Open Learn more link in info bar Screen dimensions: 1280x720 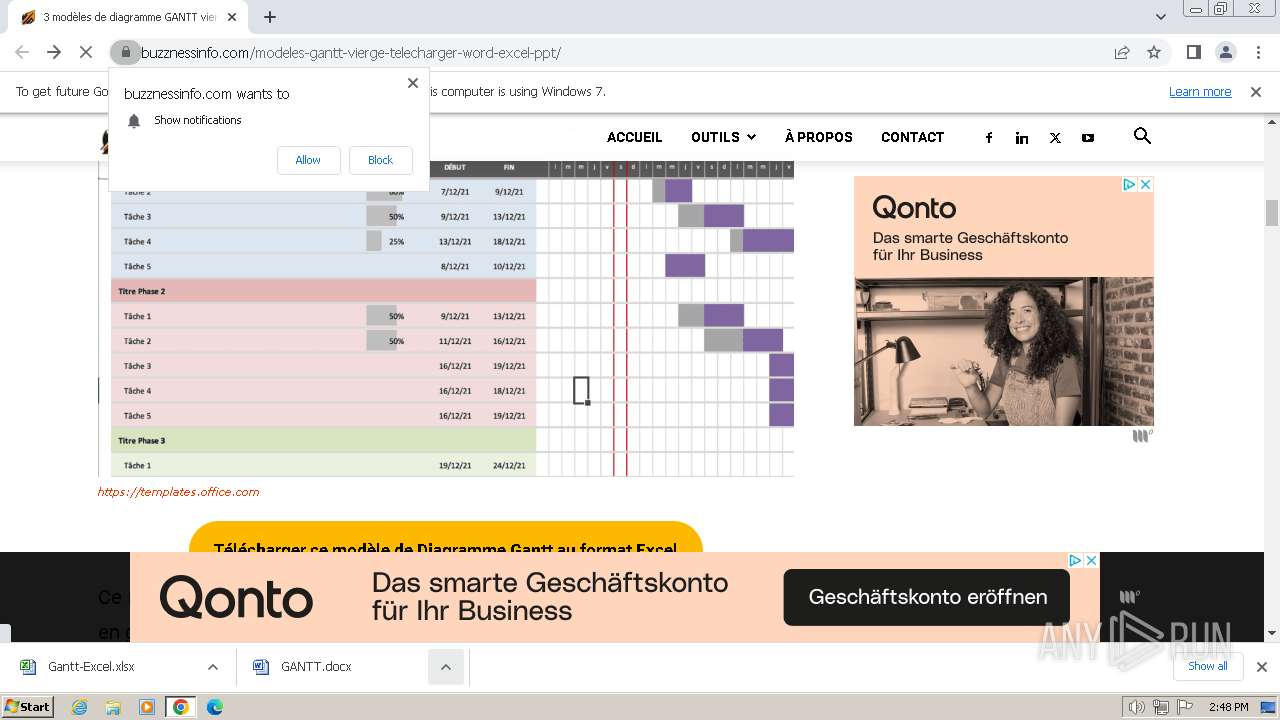(x=1200, y=91)
